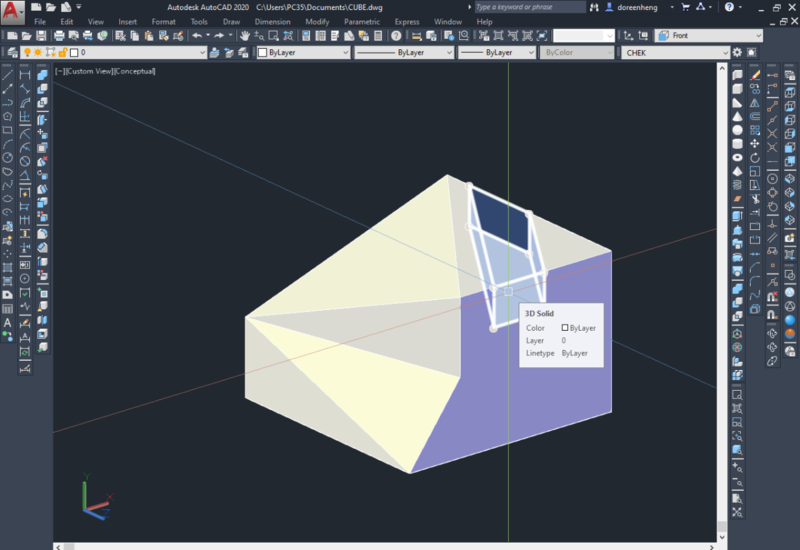Screen dimensions: 800x550
Task: Toggle the layer 0 freeze sun icon
Action: pos(38,52)
